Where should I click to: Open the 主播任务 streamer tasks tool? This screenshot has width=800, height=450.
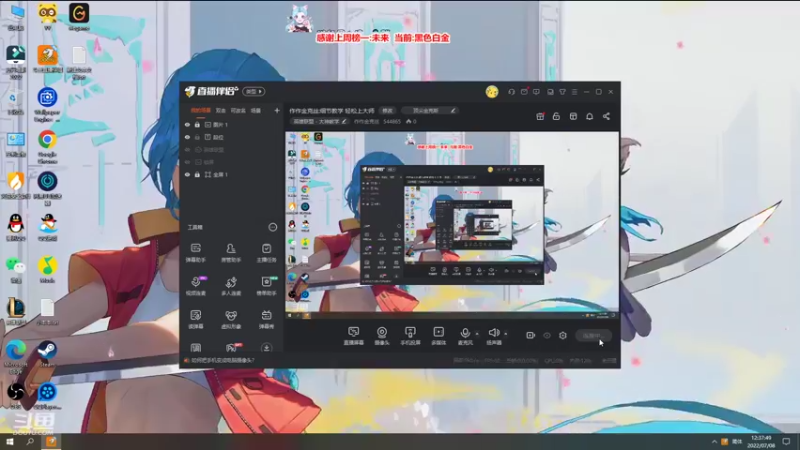click(266, 253)
